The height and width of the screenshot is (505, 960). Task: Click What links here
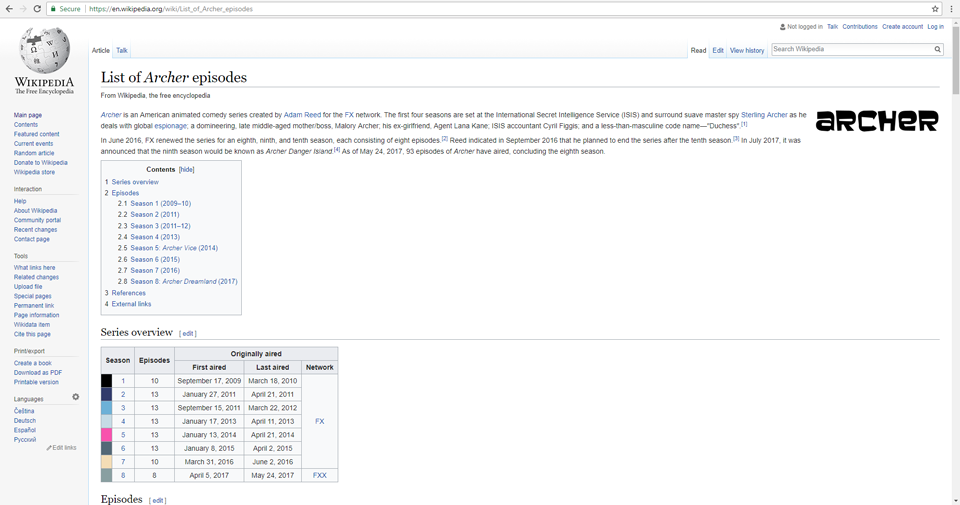34,267
